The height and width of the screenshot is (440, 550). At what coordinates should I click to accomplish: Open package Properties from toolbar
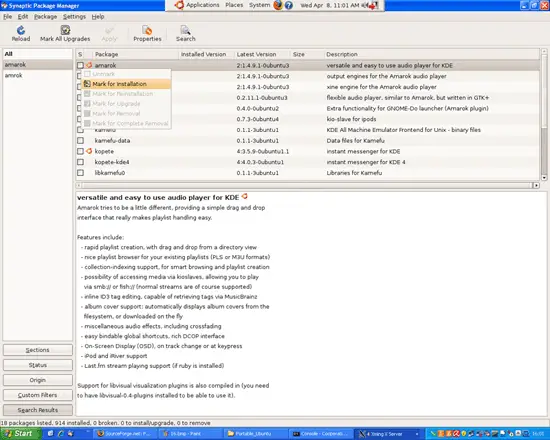coord(147,34)
